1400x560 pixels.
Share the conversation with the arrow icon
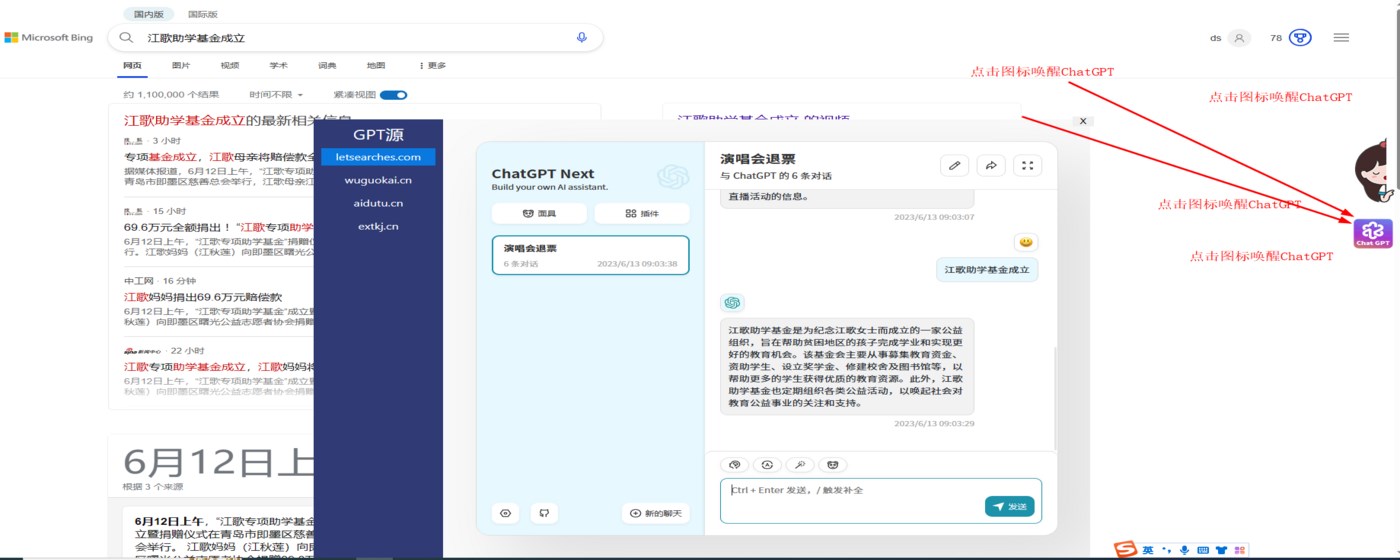[x=991, y=166]
